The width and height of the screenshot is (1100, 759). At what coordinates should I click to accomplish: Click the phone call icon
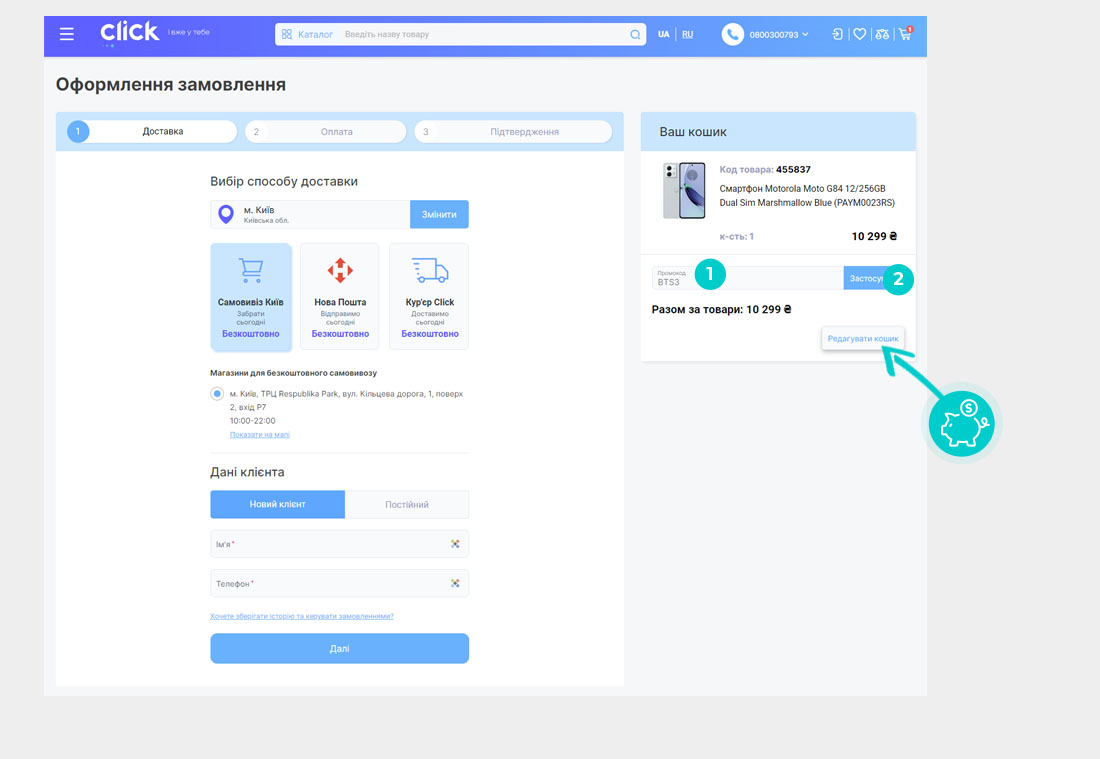click(733, 34)
